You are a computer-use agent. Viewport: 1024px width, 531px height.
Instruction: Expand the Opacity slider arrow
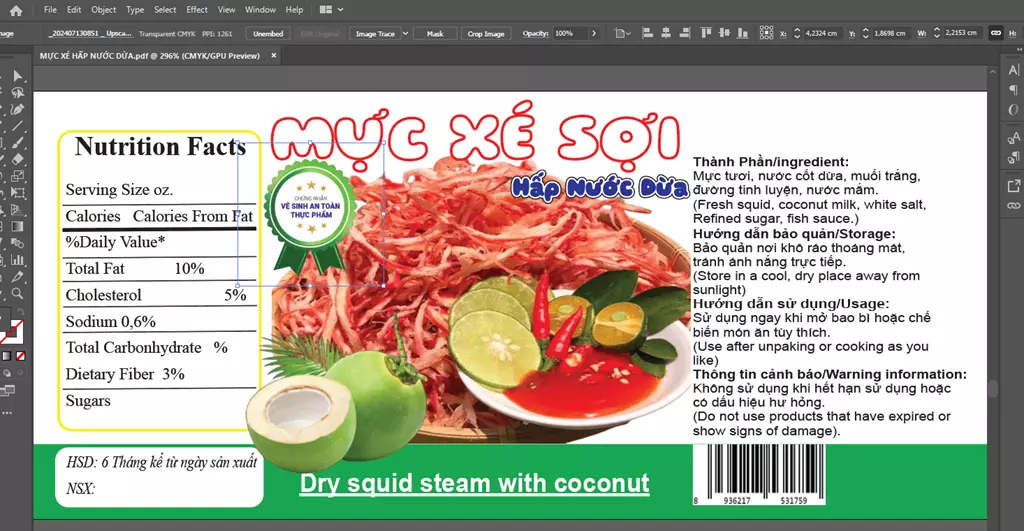(x=594, y=33)
